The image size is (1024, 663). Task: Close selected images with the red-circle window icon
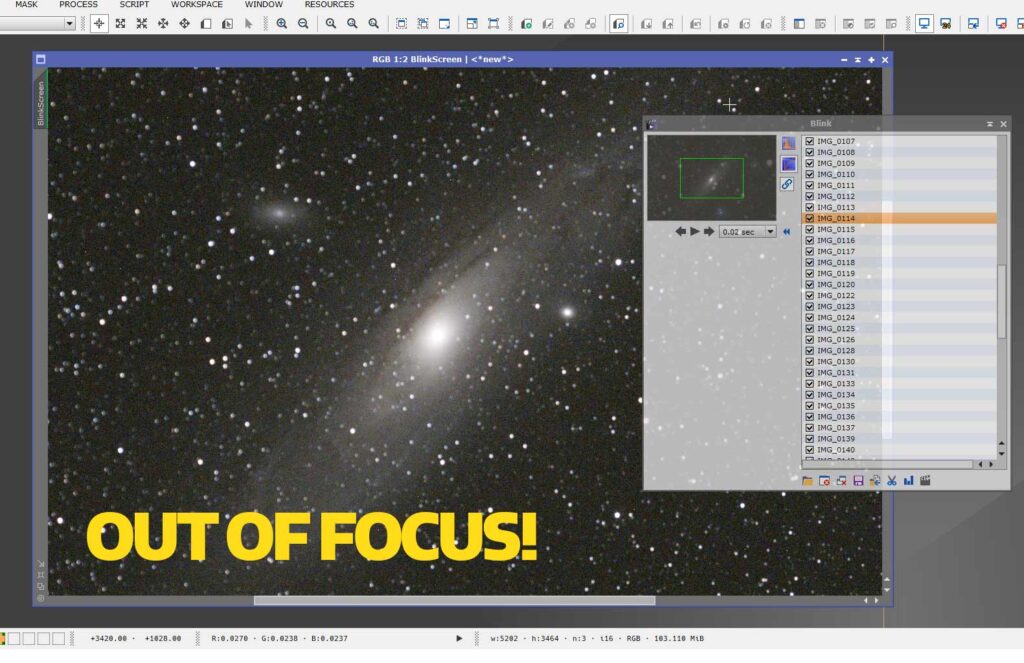pyautogui.click(x=824, y=481)
